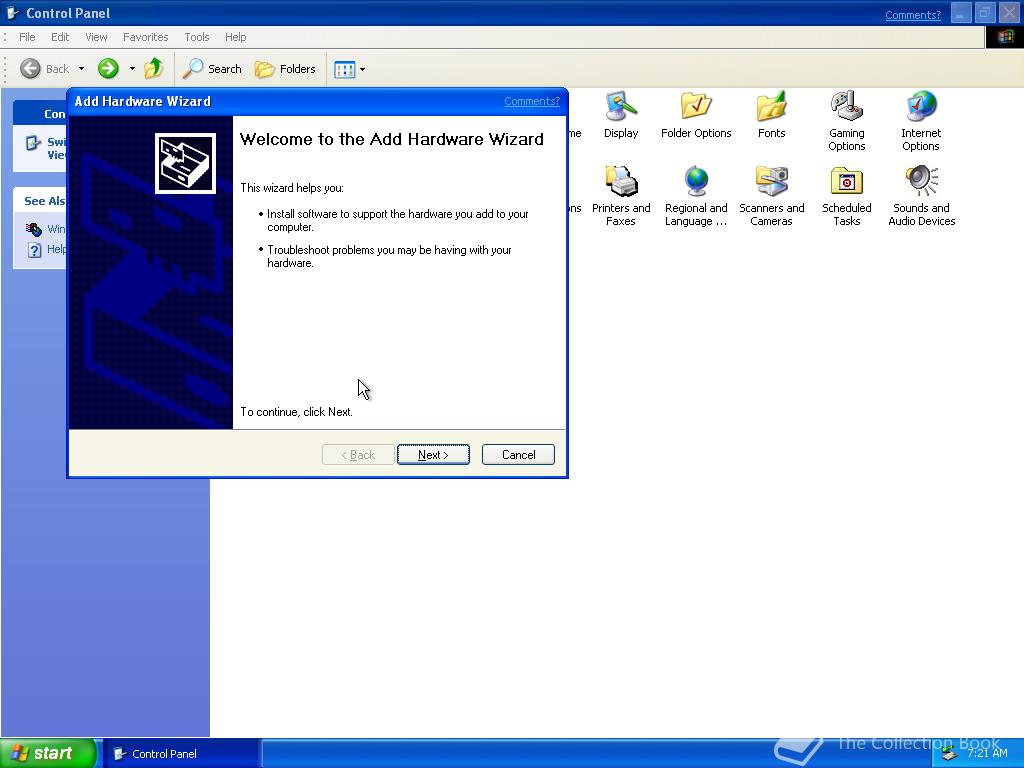Click the wizard's Comments? link
The height and width of the screenshot is (768, 1024).
point(532,101)
